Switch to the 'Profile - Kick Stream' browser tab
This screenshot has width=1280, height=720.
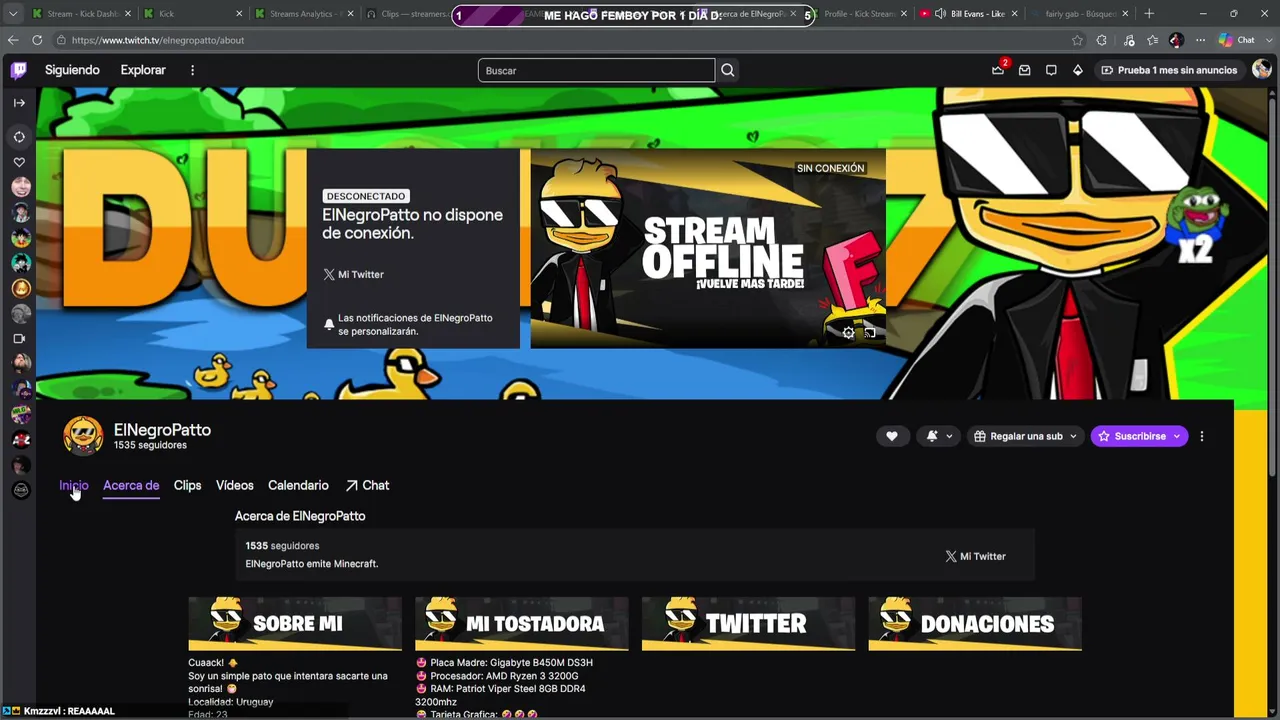(860, 14)
